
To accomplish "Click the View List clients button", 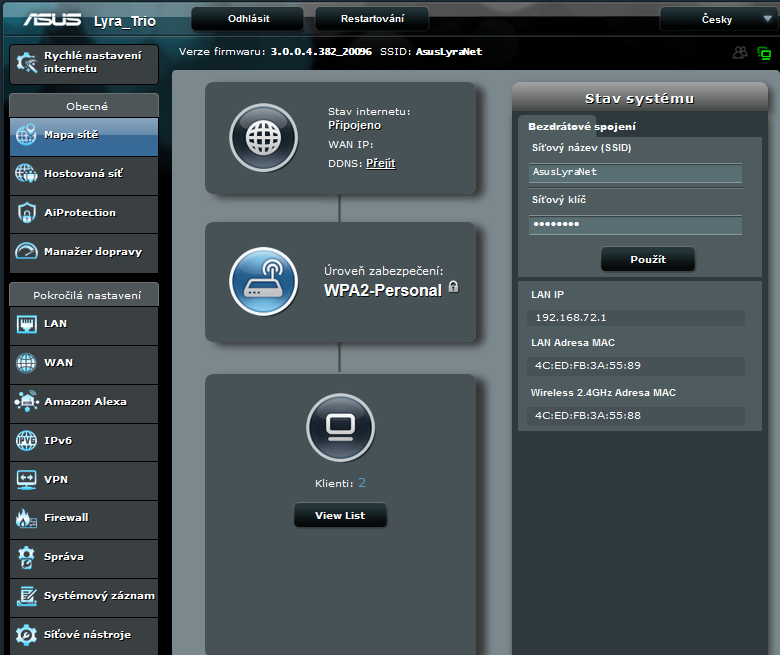I will tap(340, 516).
